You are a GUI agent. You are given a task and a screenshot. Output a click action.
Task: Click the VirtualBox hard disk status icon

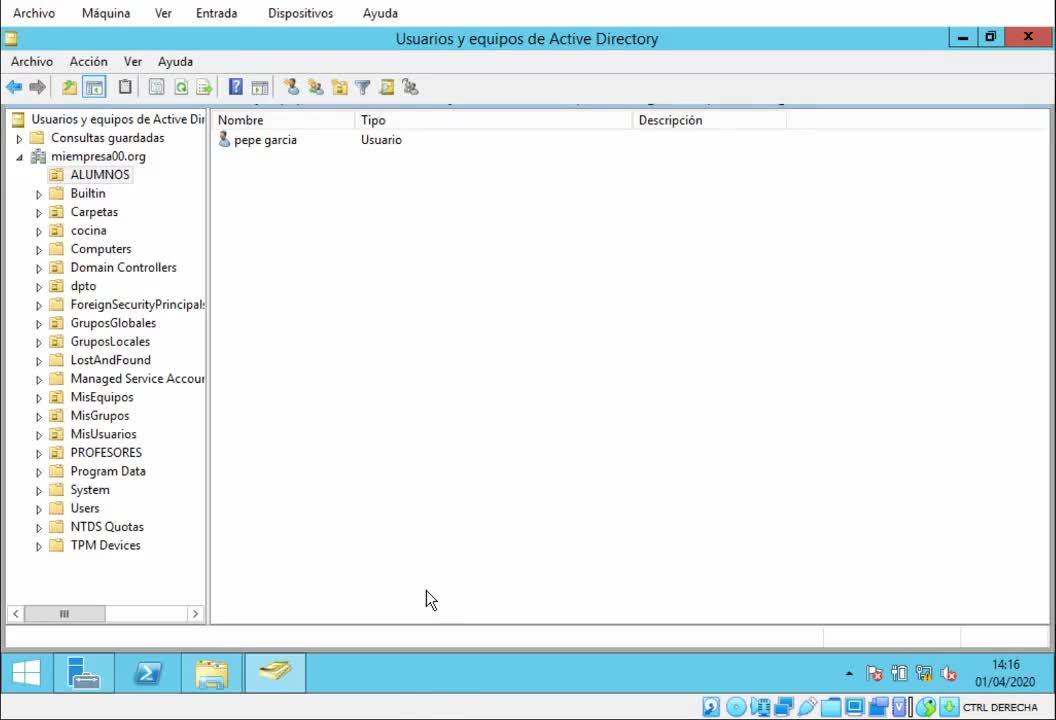pyautogui.click(x=711, y=707)
